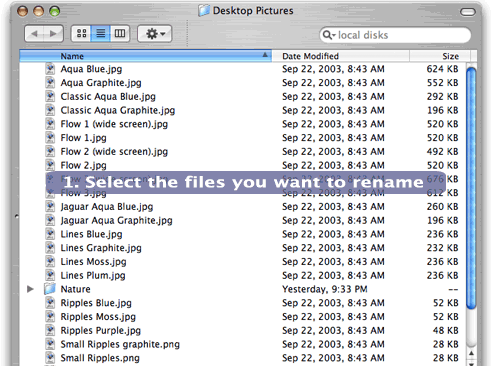Click the Aqua Graphite.jpg file icon

[50, 82]
